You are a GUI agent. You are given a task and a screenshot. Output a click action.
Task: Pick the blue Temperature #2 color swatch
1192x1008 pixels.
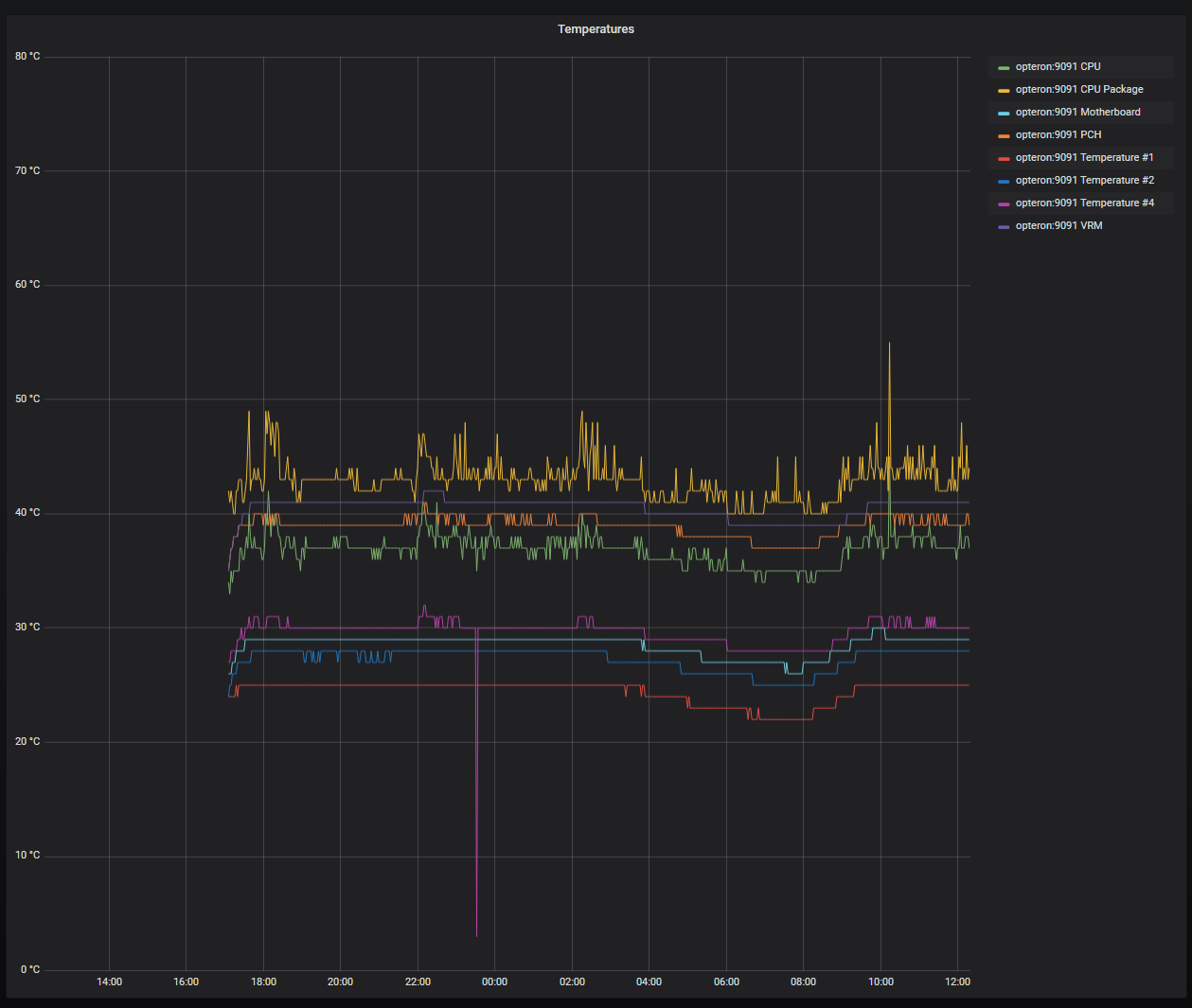(x=1004, y=182)
